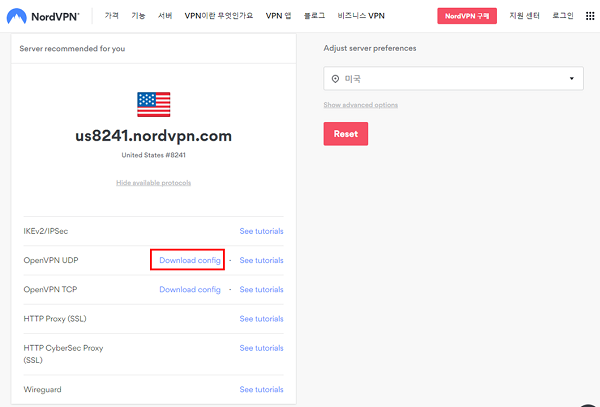Image resolution: width=600 pixels, height=407 pixels.
Task: Open the 지원 센터 link
Action: [x=524, y=16]
